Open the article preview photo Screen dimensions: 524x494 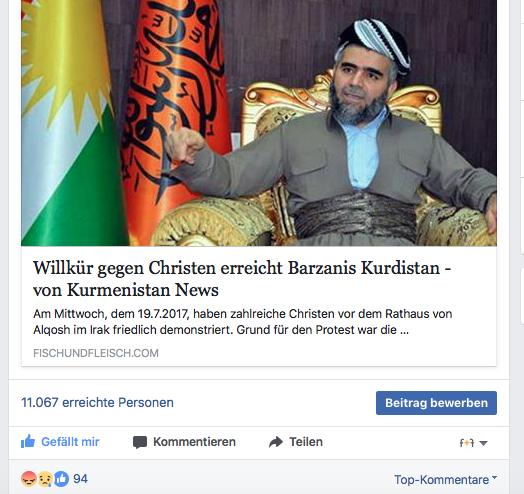point(259,123)
